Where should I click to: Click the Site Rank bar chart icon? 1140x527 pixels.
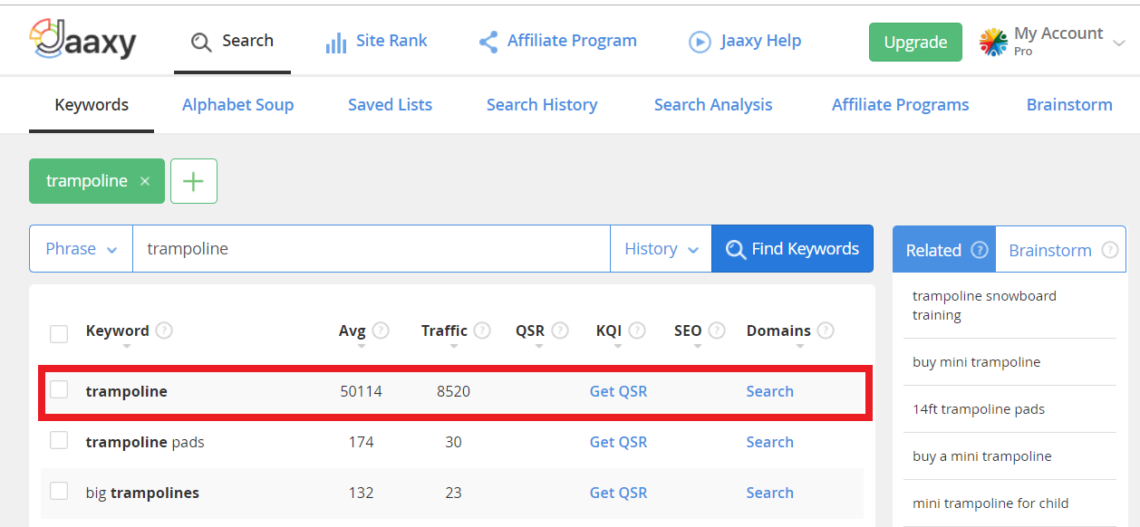pos(336,43)
